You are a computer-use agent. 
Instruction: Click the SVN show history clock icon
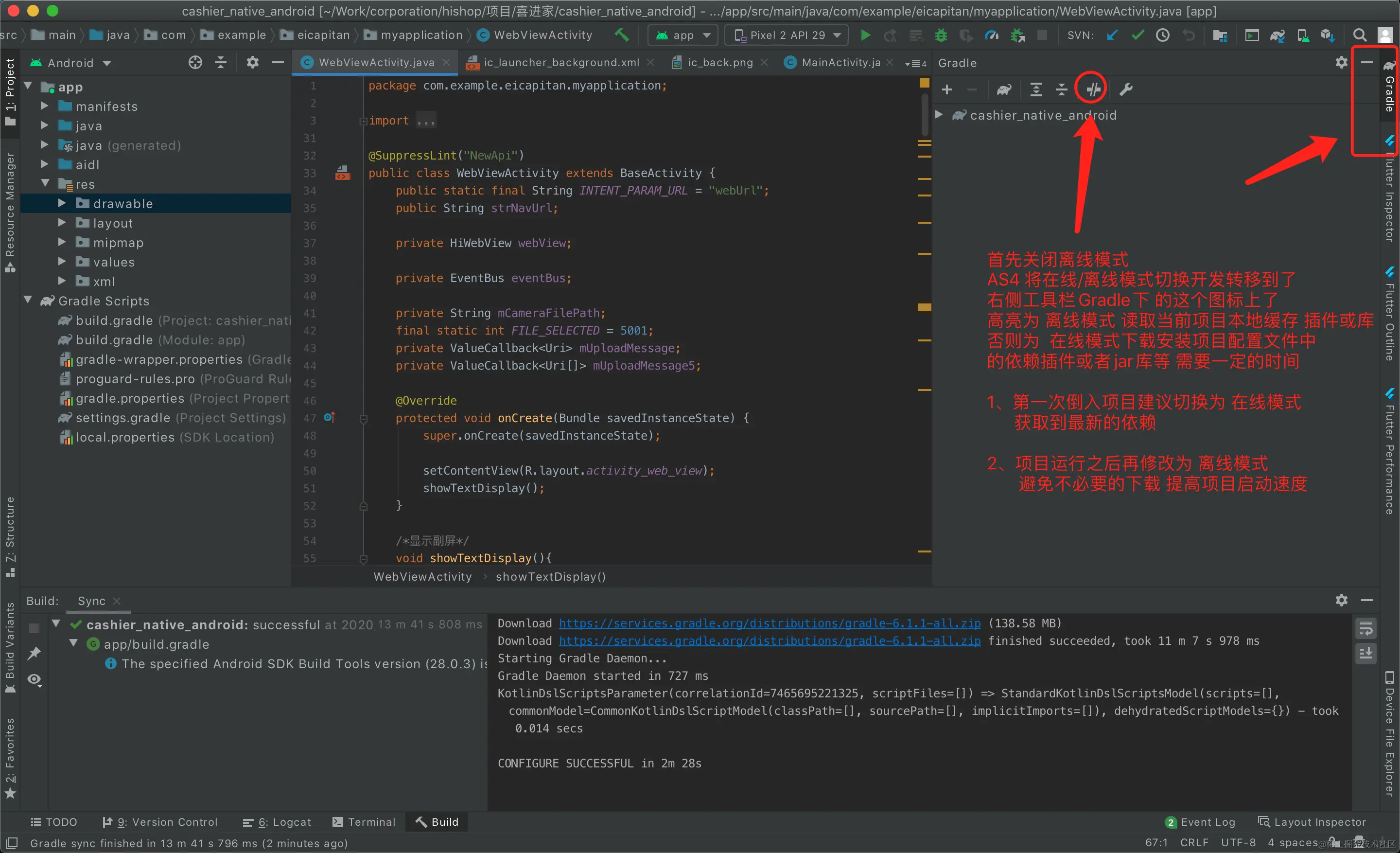(x=1162, y=35)
